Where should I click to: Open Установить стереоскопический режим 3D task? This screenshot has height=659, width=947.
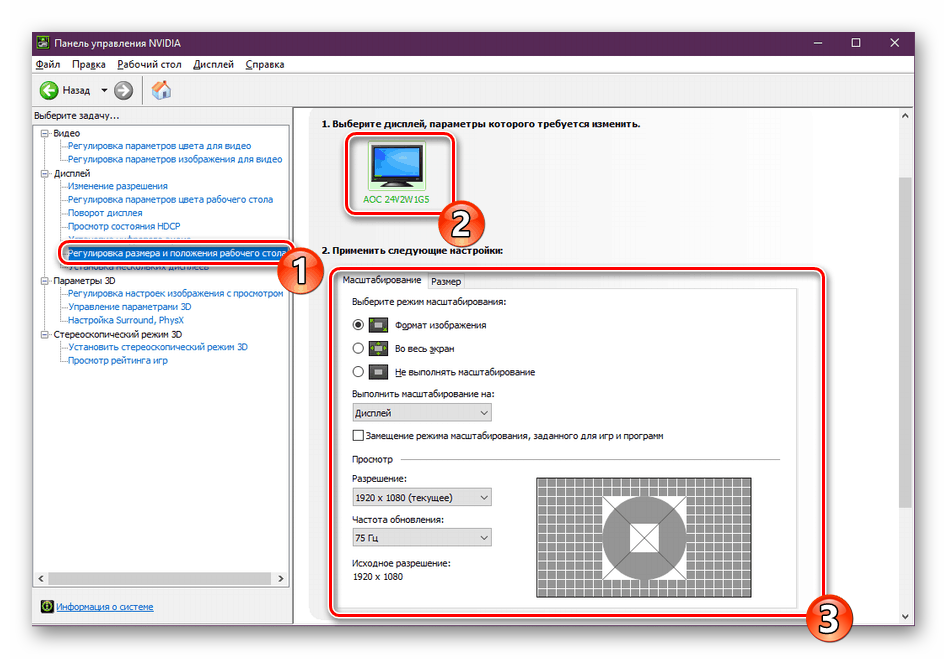158,347
